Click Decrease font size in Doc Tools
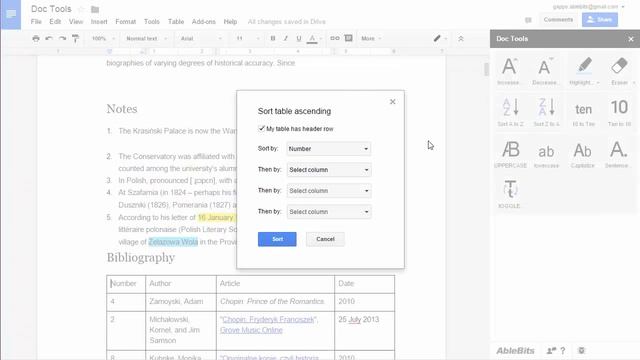640x360 pixels. click(x=545, y=71)
